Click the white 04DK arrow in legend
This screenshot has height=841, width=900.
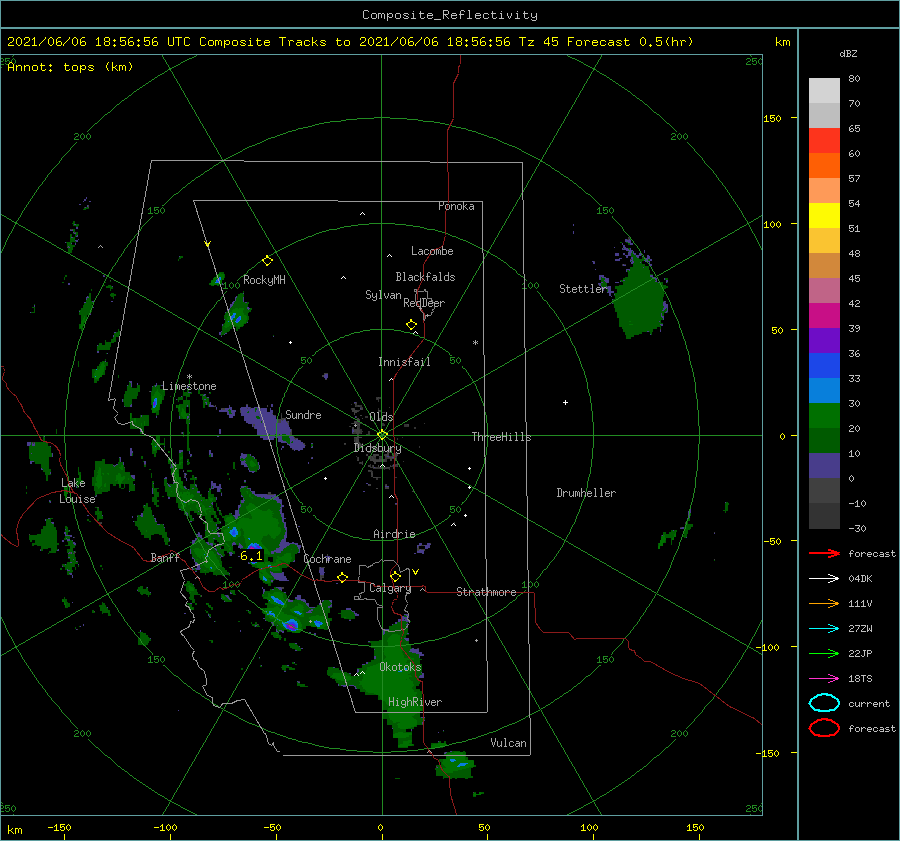coord(824,578)
